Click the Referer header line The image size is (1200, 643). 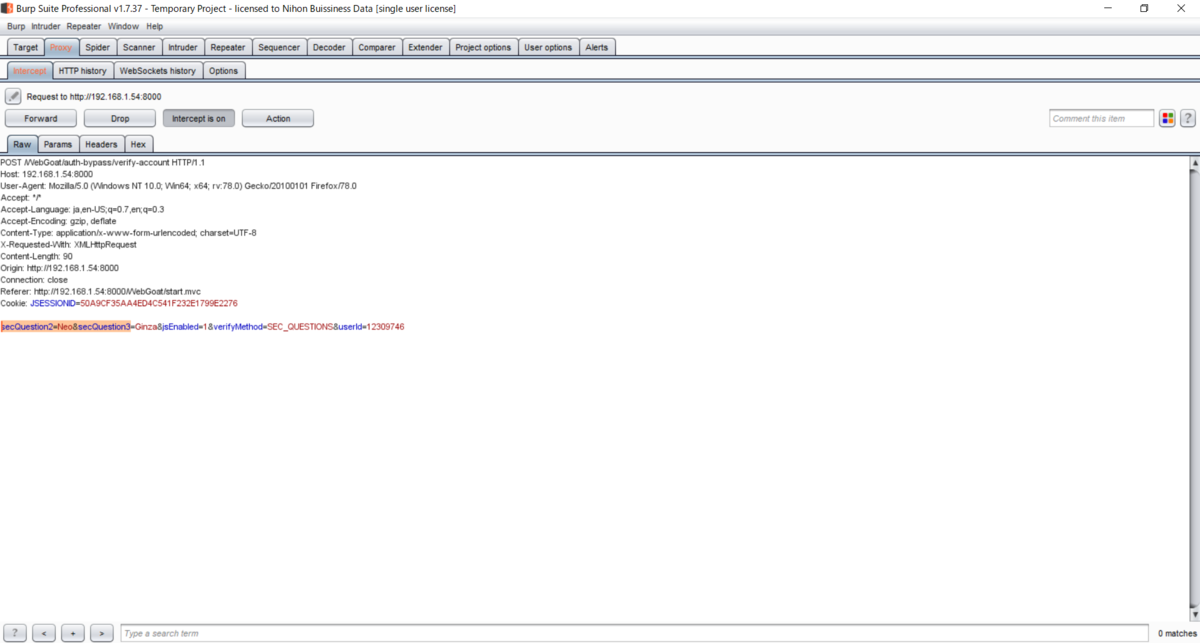pos(100,291)
